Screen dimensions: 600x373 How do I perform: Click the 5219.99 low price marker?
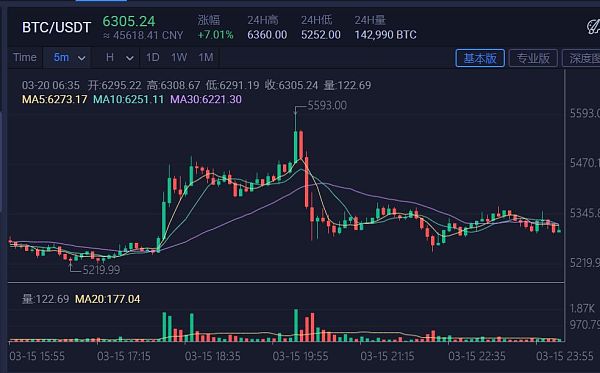(x=101, y=270)
